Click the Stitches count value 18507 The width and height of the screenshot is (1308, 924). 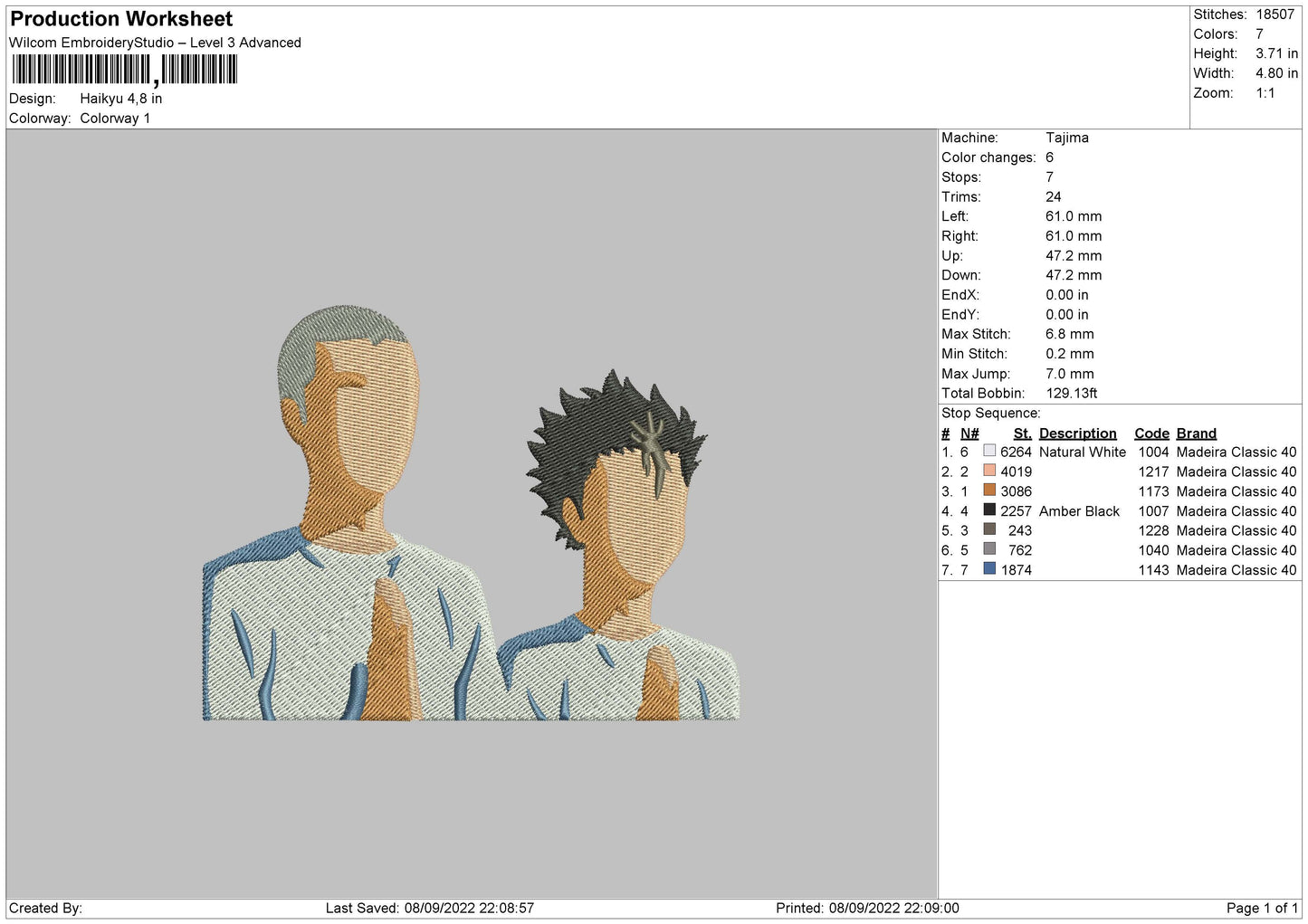point(1275,14)
